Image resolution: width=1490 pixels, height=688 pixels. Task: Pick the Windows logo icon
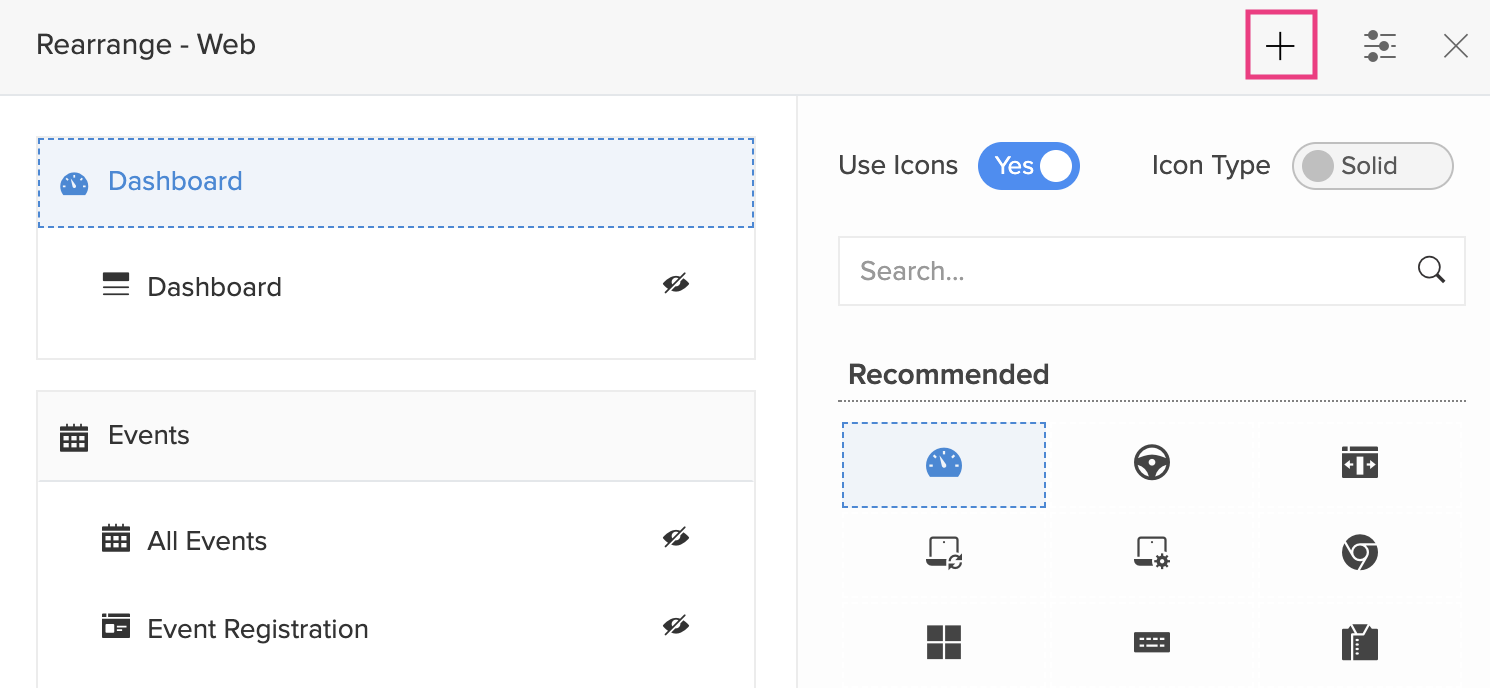click(943, 642)
